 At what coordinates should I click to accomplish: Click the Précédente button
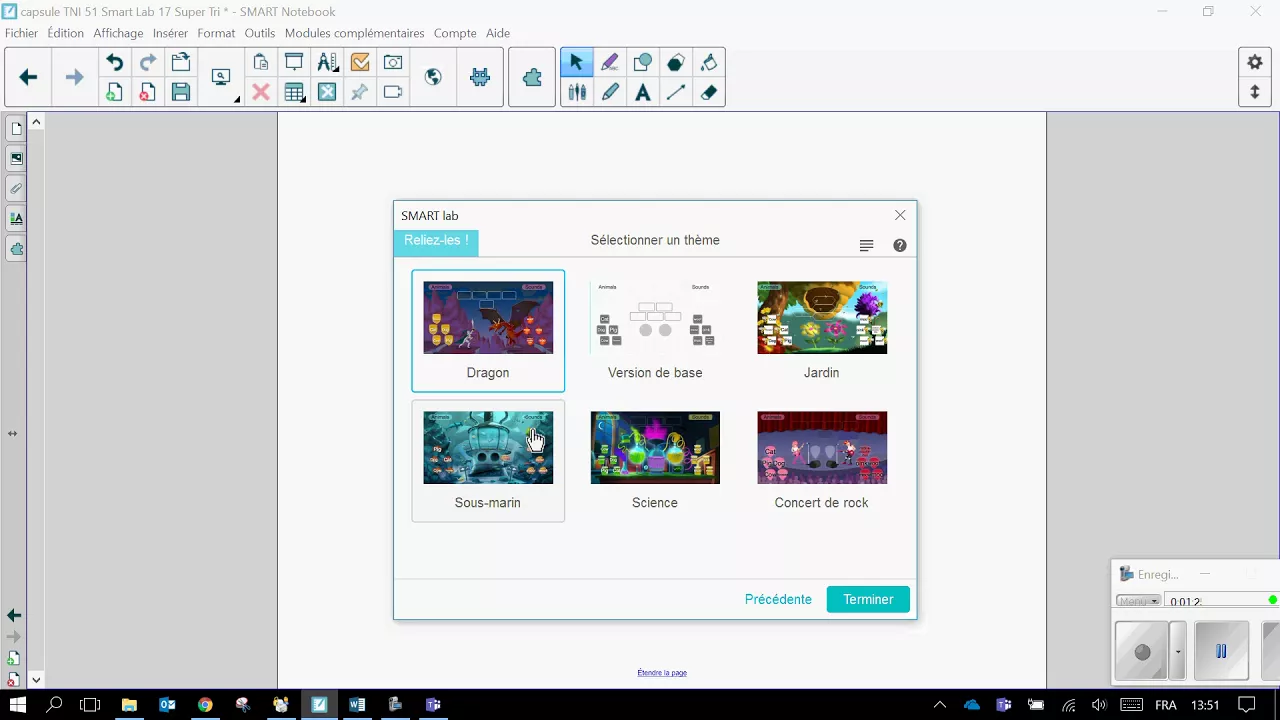point(778,599)
